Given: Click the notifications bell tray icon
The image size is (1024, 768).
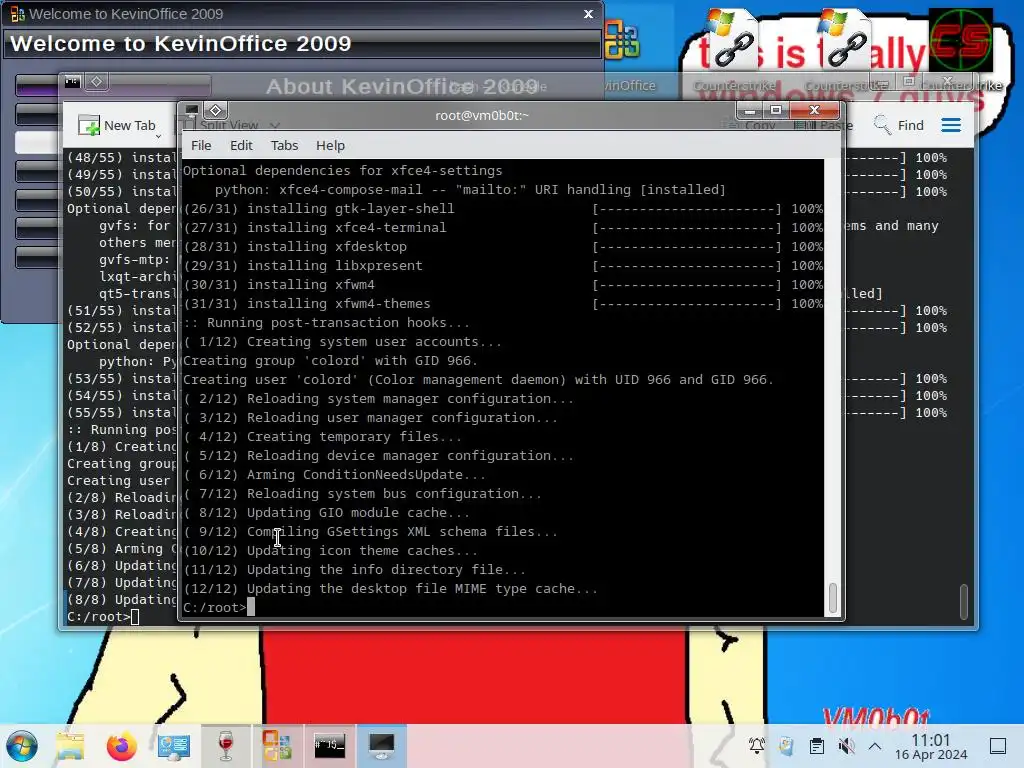Looking at the screenshot, I should pos(757,745).
